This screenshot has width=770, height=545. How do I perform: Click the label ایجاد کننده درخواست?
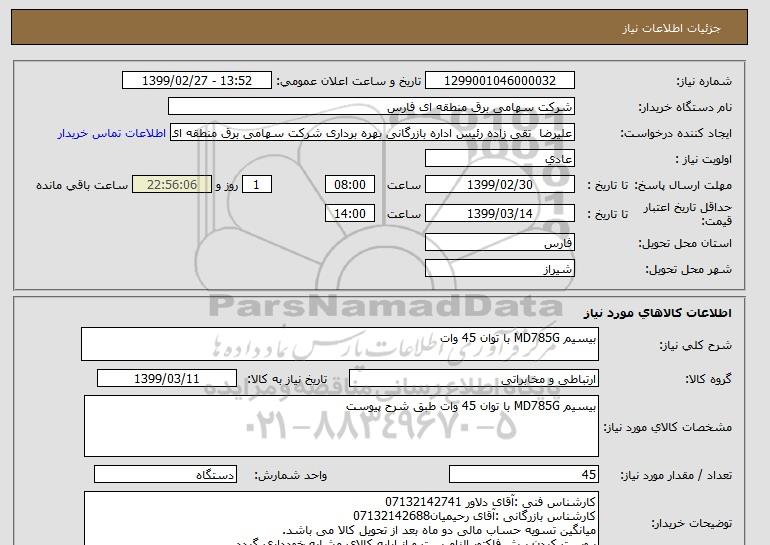pos(676,134)
